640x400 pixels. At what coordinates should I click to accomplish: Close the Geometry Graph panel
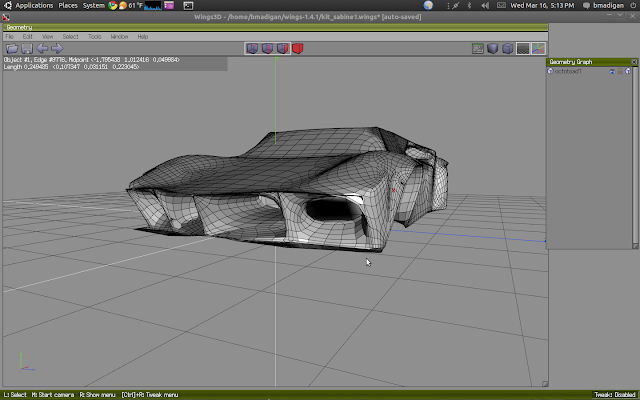coord(634,62)
